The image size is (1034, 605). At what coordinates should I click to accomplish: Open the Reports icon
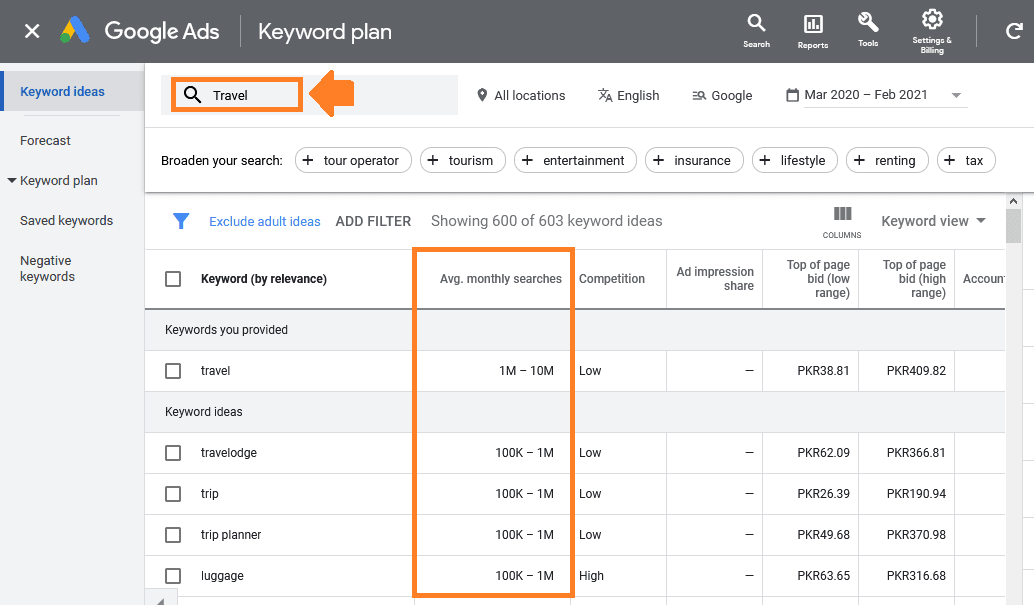pyautogui.click(x=812, y=30)
